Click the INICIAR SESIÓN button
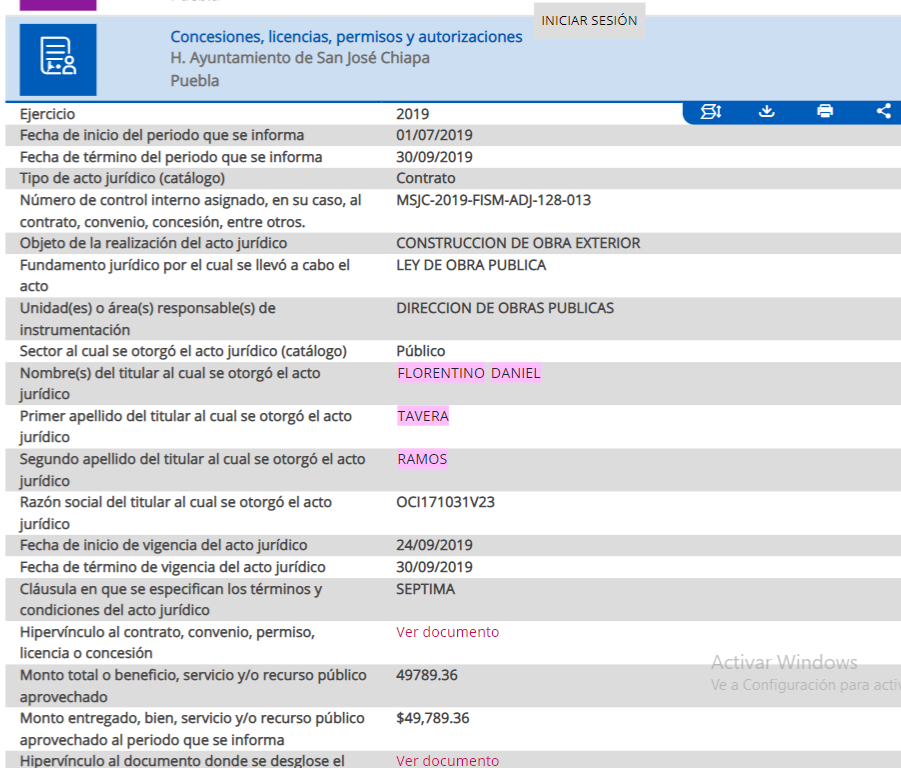The height and width of the screenshot is (768, 901). point(589,20)
